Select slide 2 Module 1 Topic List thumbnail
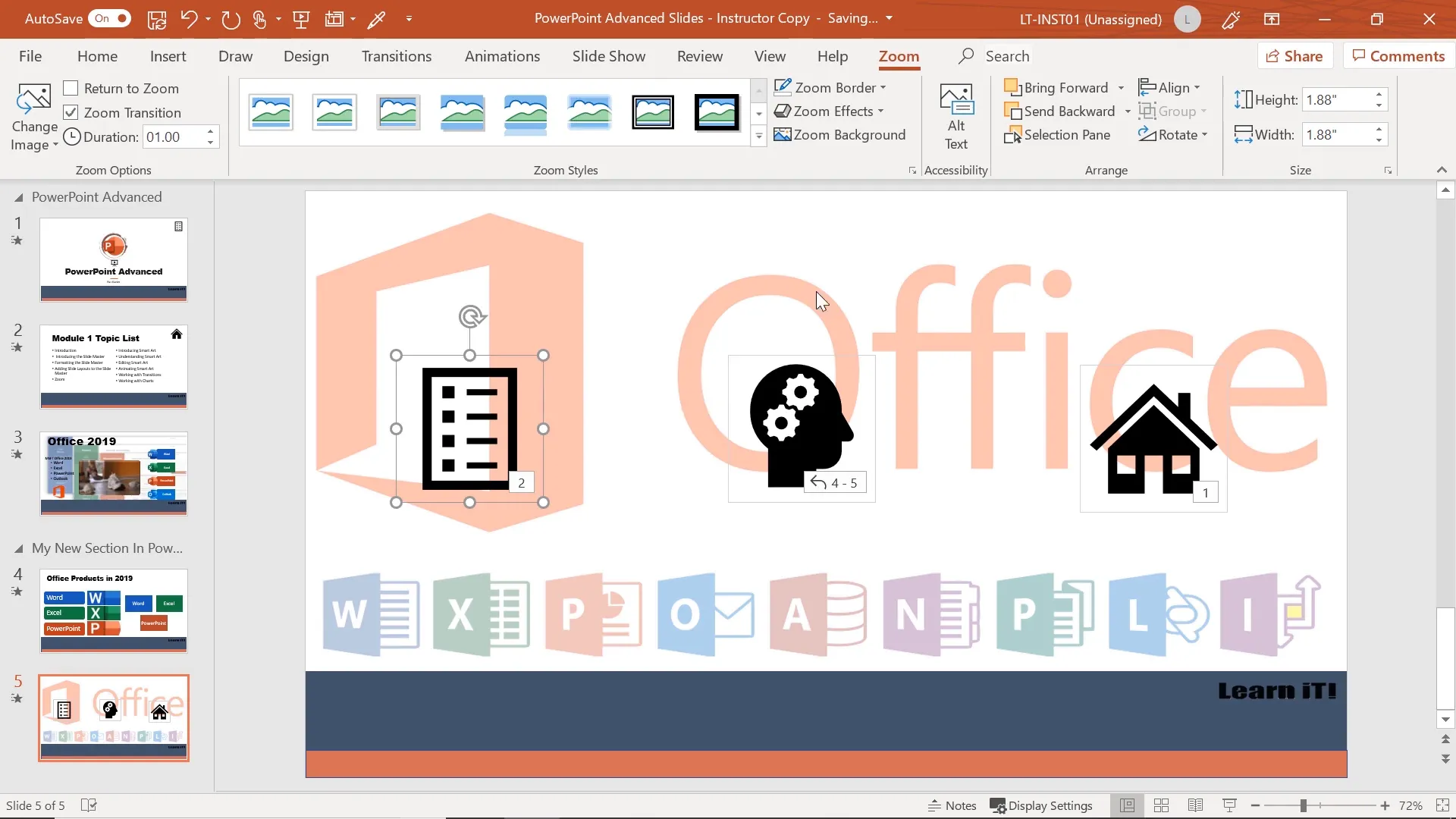Screen dimensions: 1456x819 pos(114,367)
